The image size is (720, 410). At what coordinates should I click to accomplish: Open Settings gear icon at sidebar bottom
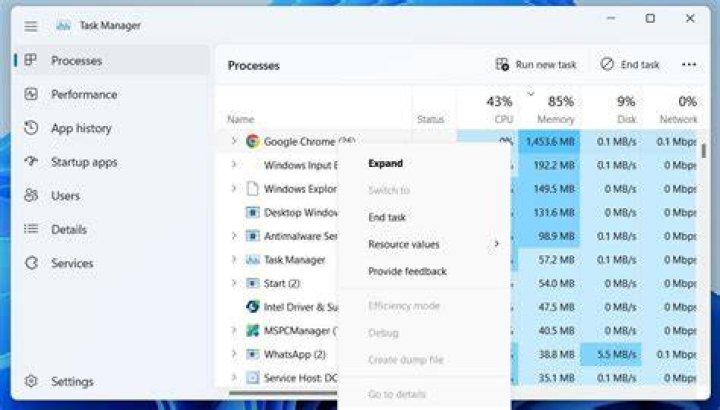(31, 381)
